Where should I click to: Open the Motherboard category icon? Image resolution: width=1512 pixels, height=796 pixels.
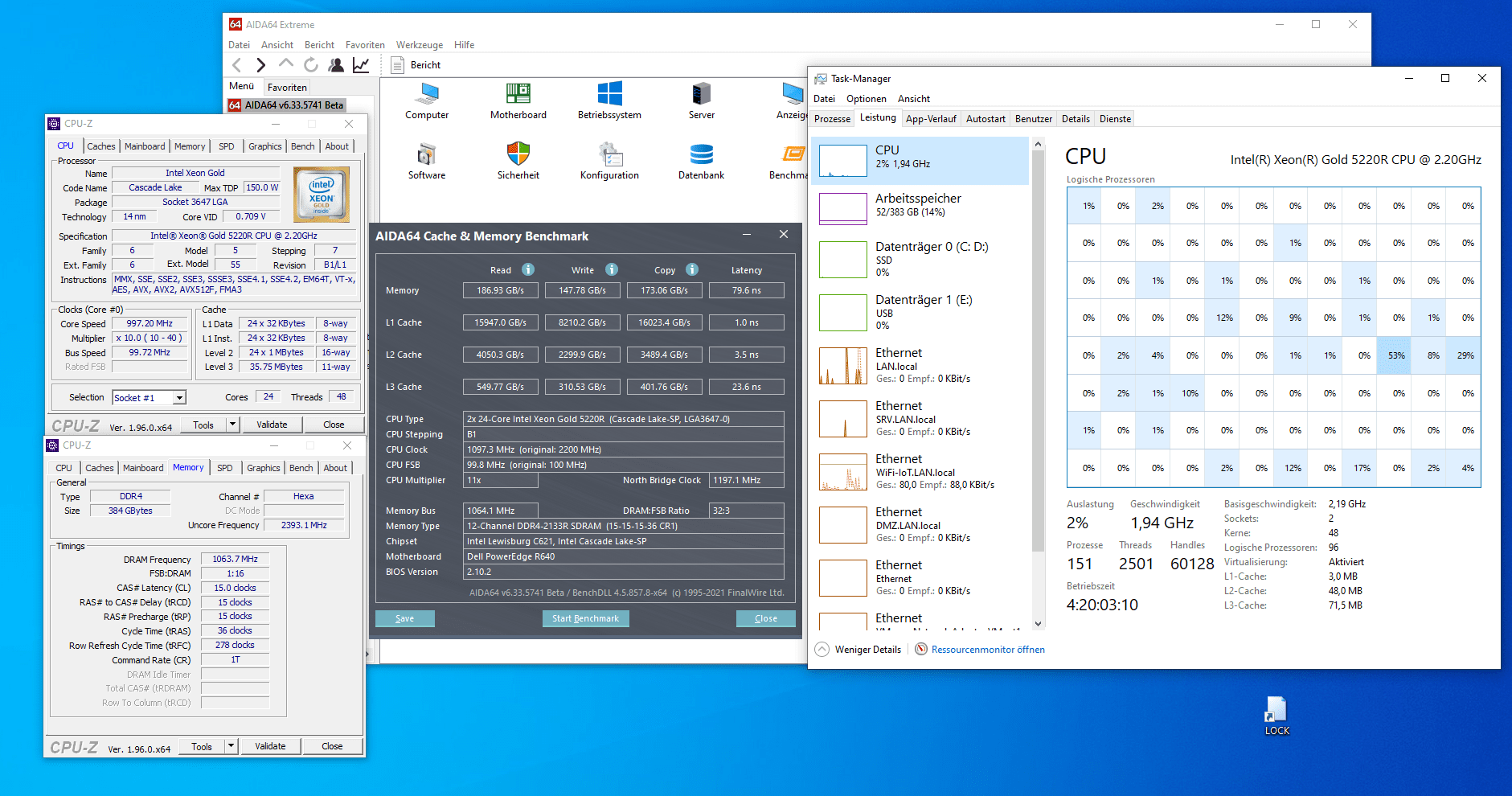518,93
